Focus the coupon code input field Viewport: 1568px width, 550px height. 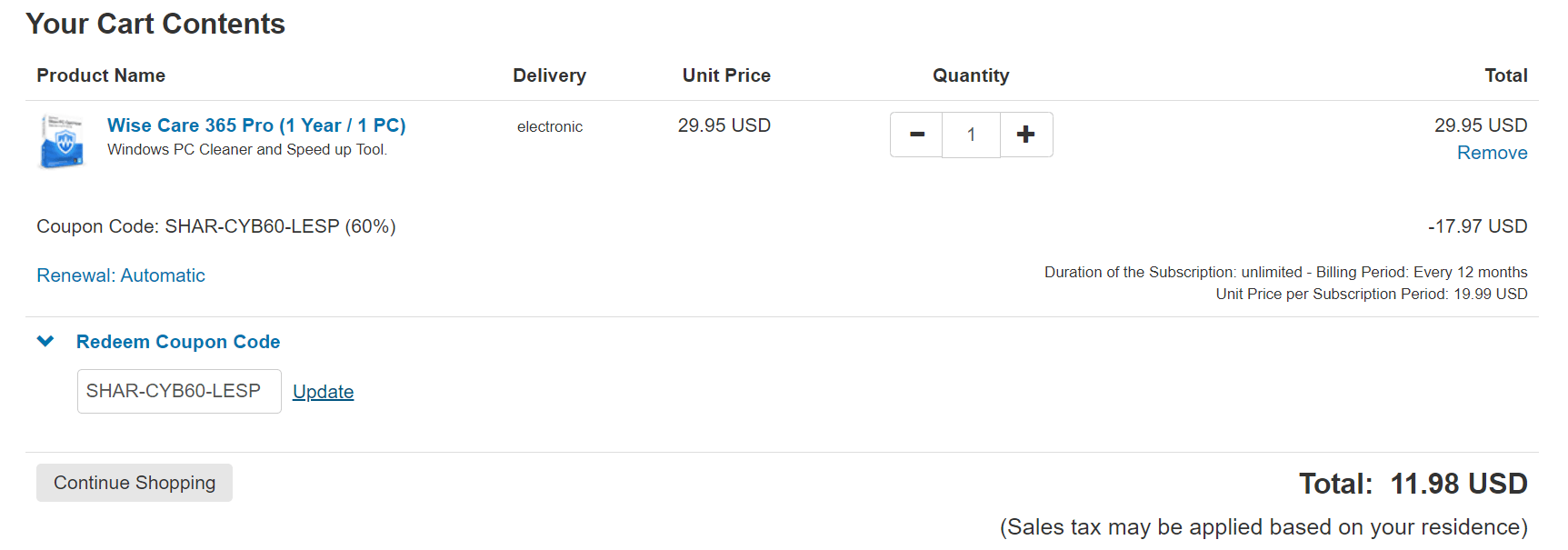(x=179, y=391)
